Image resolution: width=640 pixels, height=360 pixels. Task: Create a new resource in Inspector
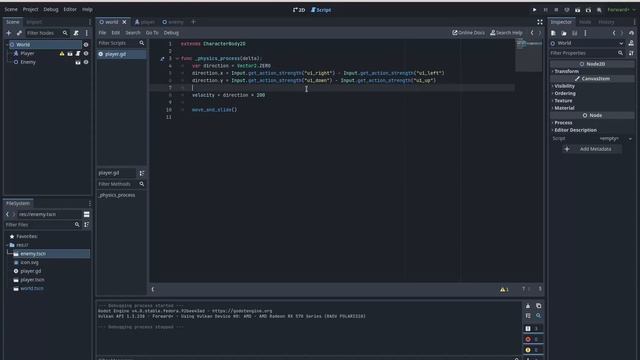click(553, 33)
